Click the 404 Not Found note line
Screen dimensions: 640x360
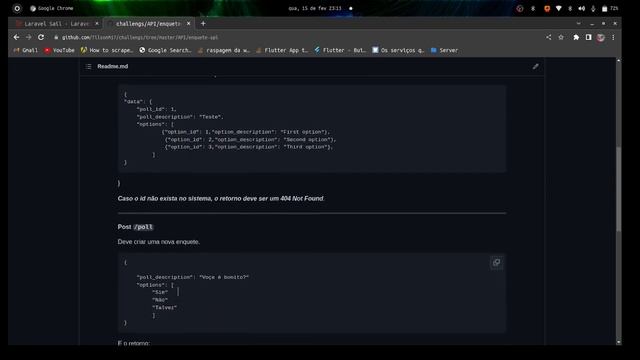pos(221,198)
